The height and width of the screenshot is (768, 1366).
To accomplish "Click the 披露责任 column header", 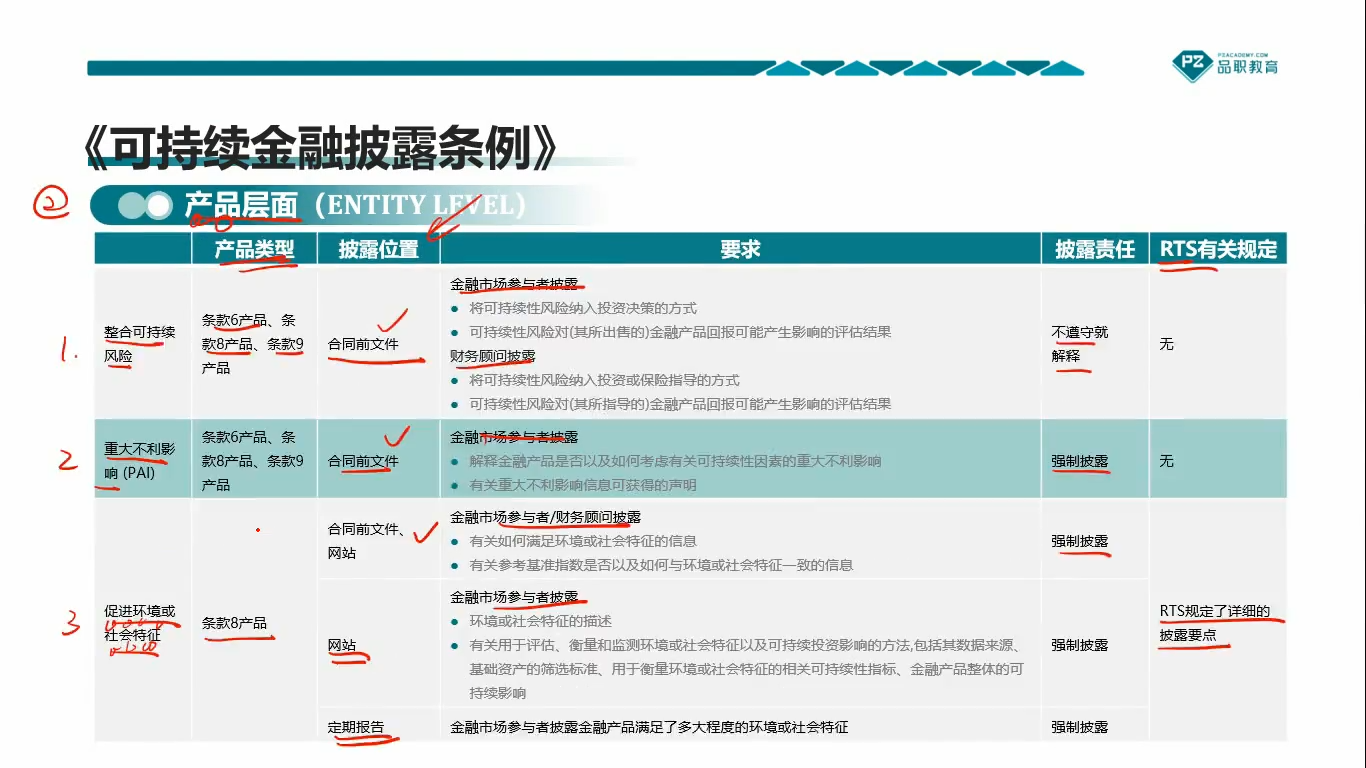I will [x=1095, y=249].
